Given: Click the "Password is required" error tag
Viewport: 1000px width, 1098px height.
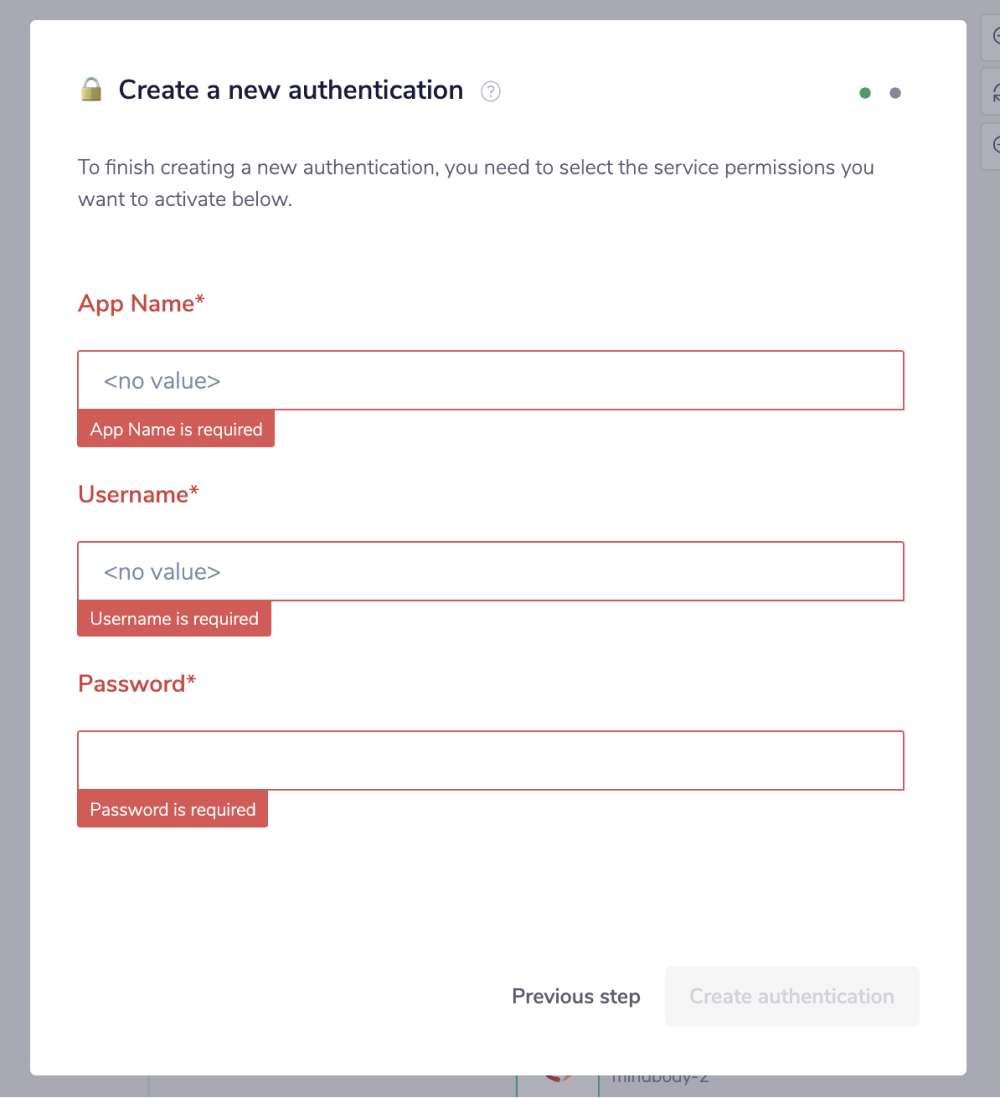Looking at the screenshot, I should [x=172, y=809].
